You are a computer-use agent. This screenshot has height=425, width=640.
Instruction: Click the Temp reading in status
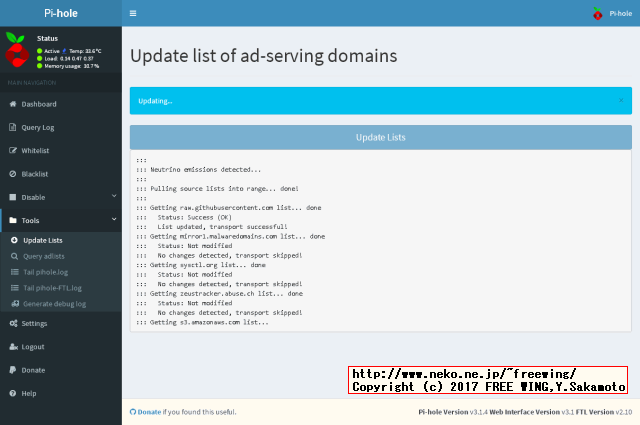(x=85, y=51)
